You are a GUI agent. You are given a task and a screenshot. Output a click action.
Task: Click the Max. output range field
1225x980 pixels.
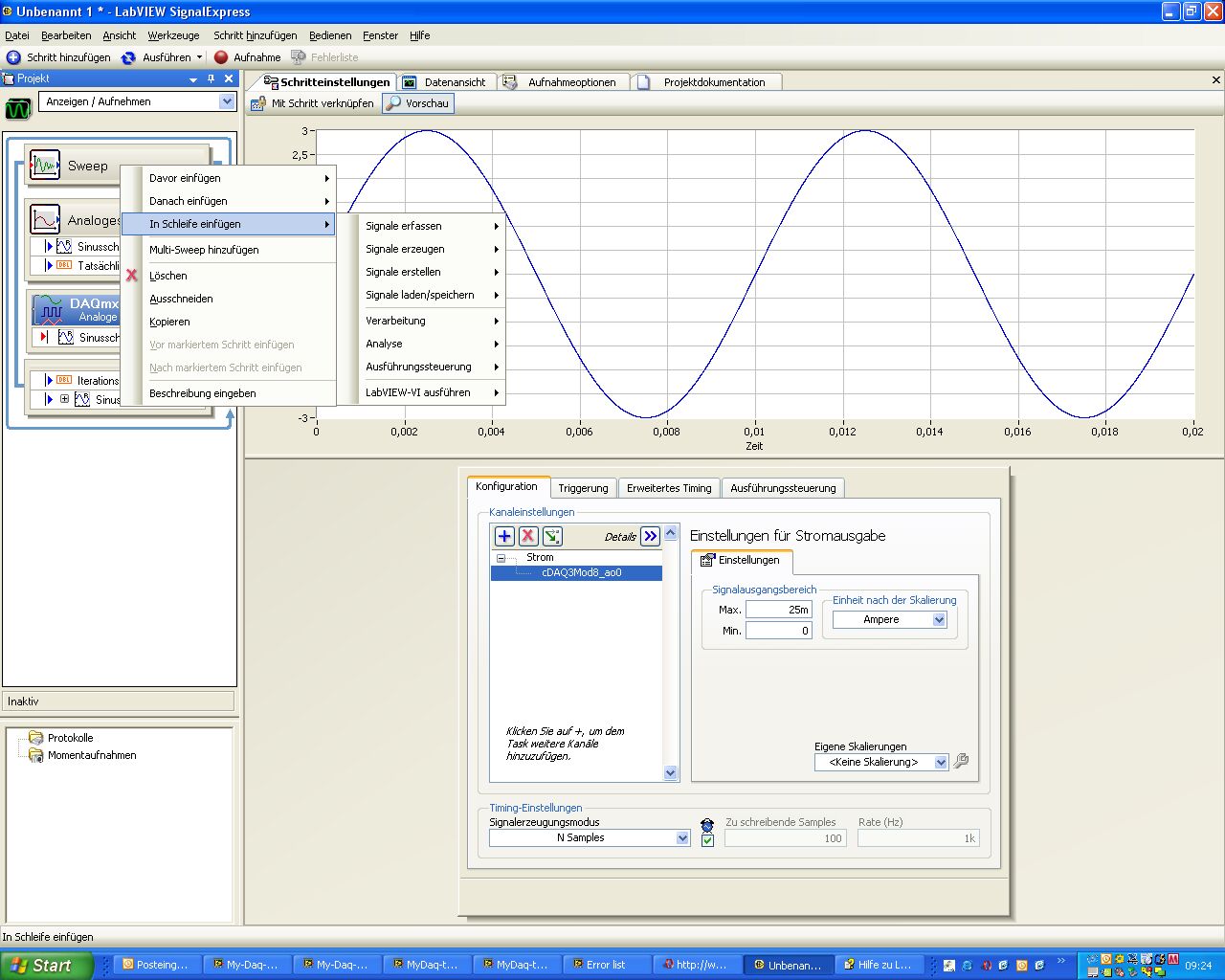tap(778, 610)
